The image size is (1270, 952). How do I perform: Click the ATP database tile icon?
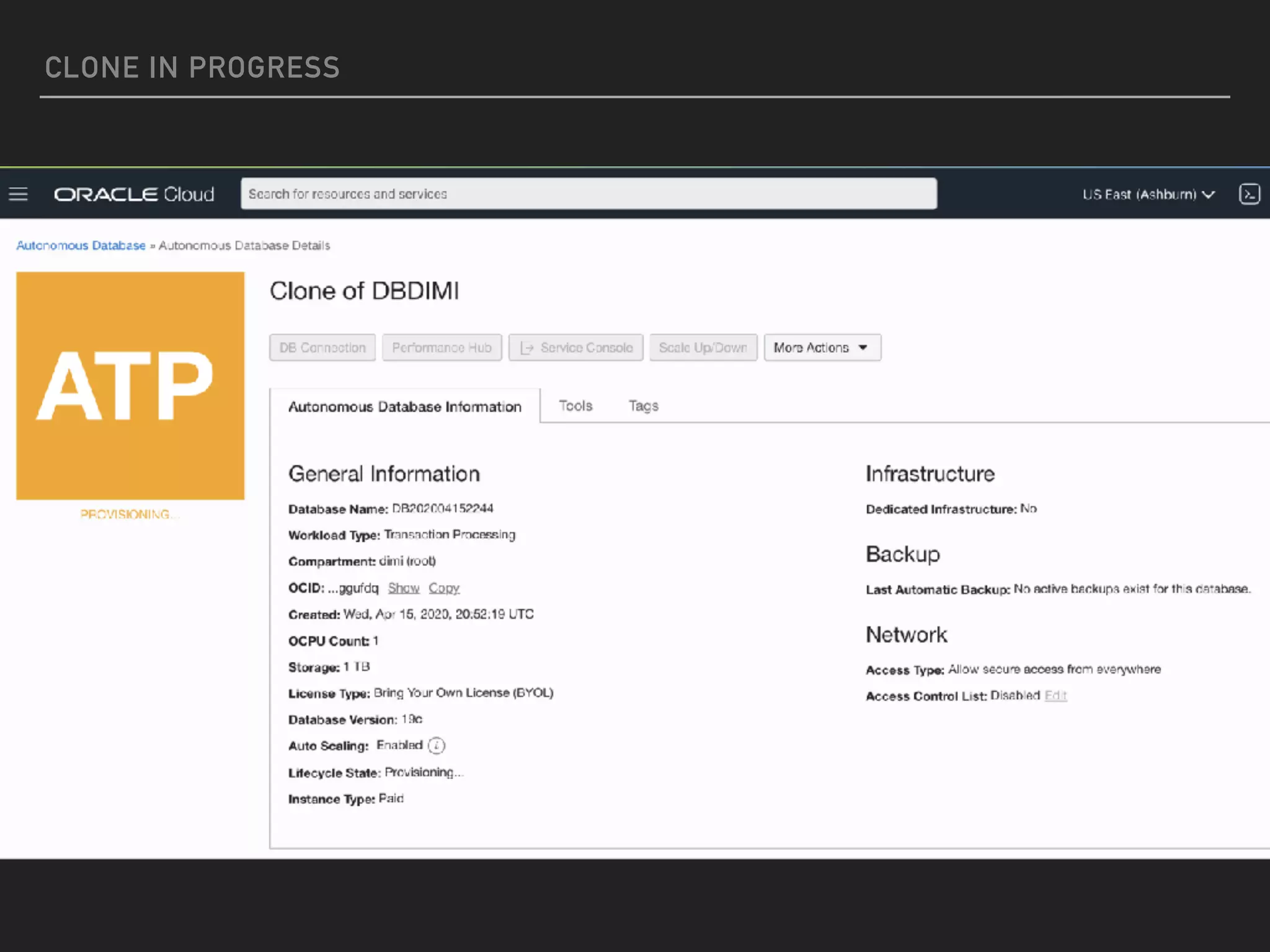130,386
